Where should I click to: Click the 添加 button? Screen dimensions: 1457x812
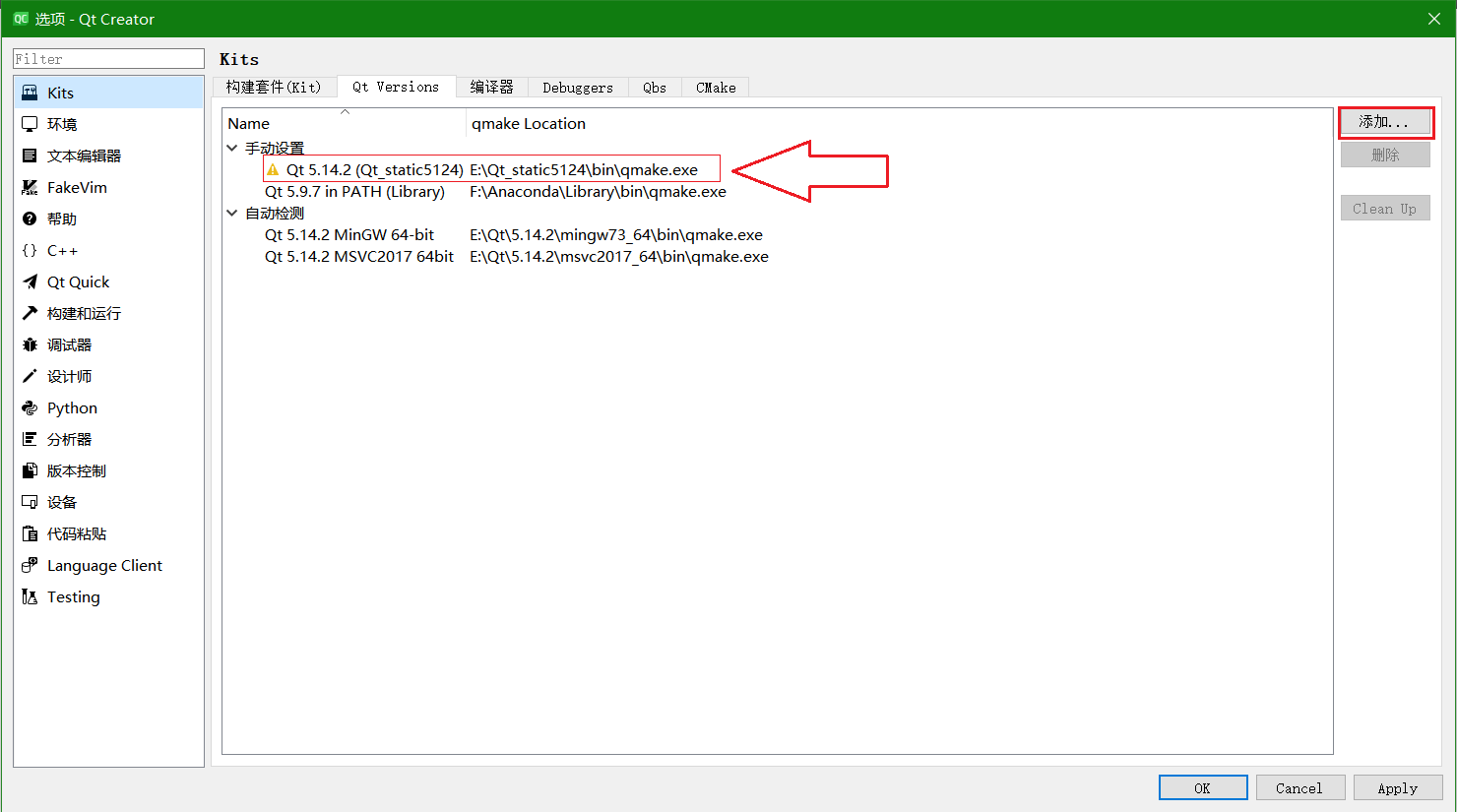pos(1385,122)
